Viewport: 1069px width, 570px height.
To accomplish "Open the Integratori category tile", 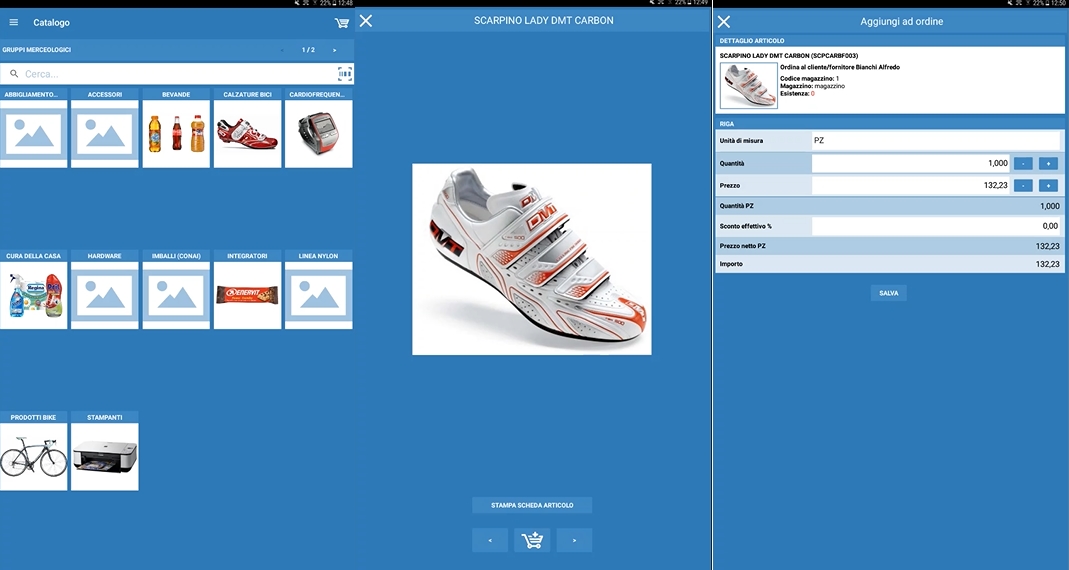I will pyautogui.click(x=247, y=290).
